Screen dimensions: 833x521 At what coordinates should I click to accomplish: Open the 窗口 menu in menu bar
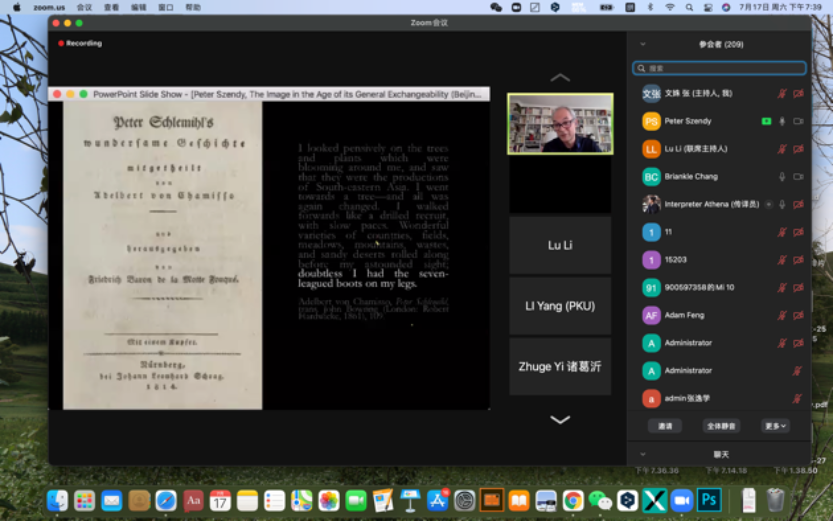tap(166, 7)
